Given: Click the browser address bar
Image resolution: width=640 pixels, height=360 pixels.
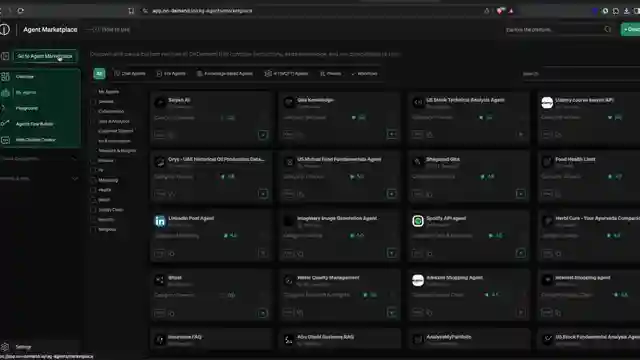Looking at the screenshot, I should click(310, 11).
